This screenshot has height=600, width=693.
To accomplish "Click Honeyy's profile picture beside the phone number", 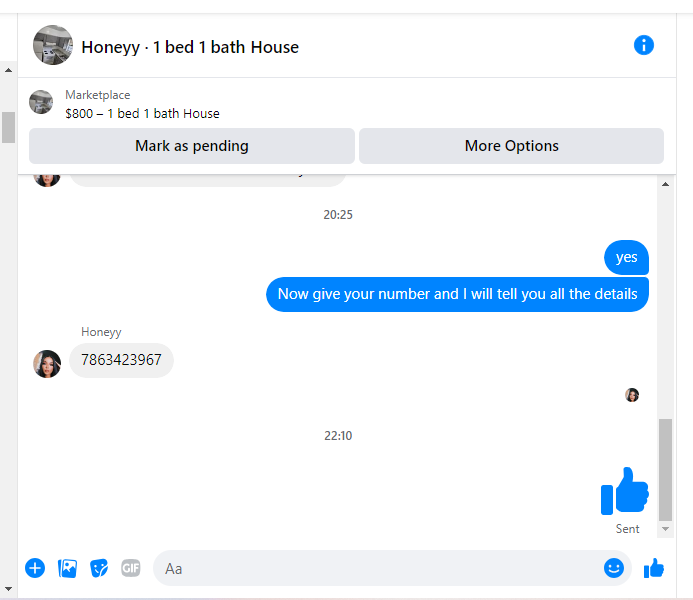I will click(47, 364).
